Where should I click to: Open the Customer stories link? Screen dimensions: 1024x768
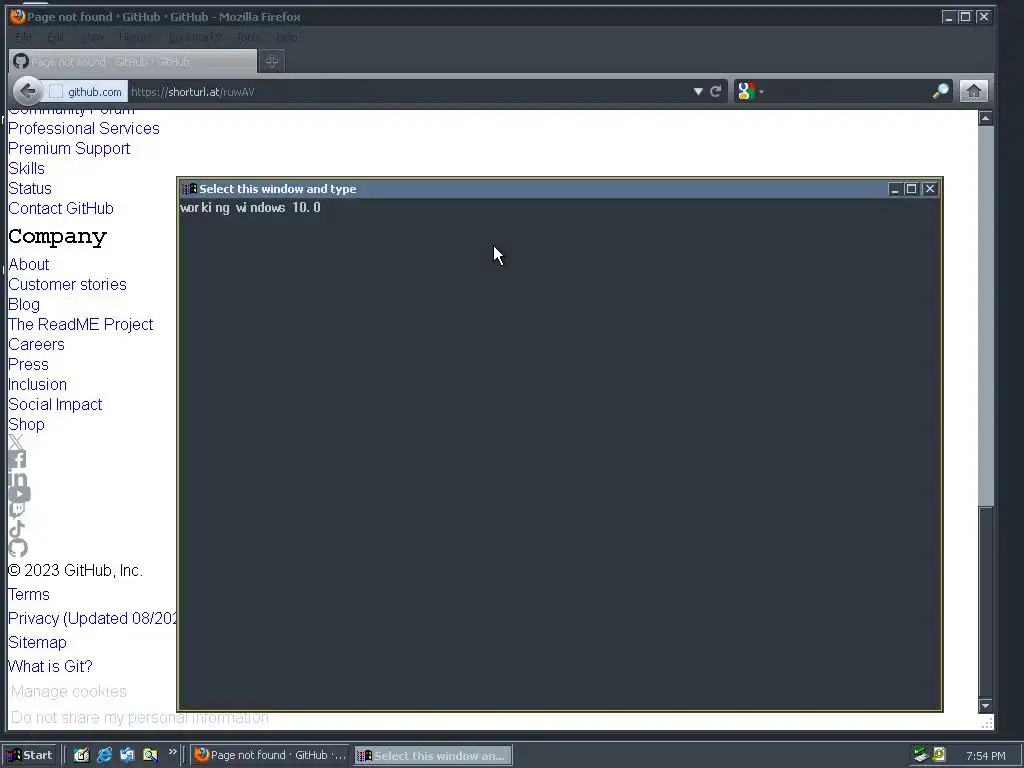tap(67, 285)
